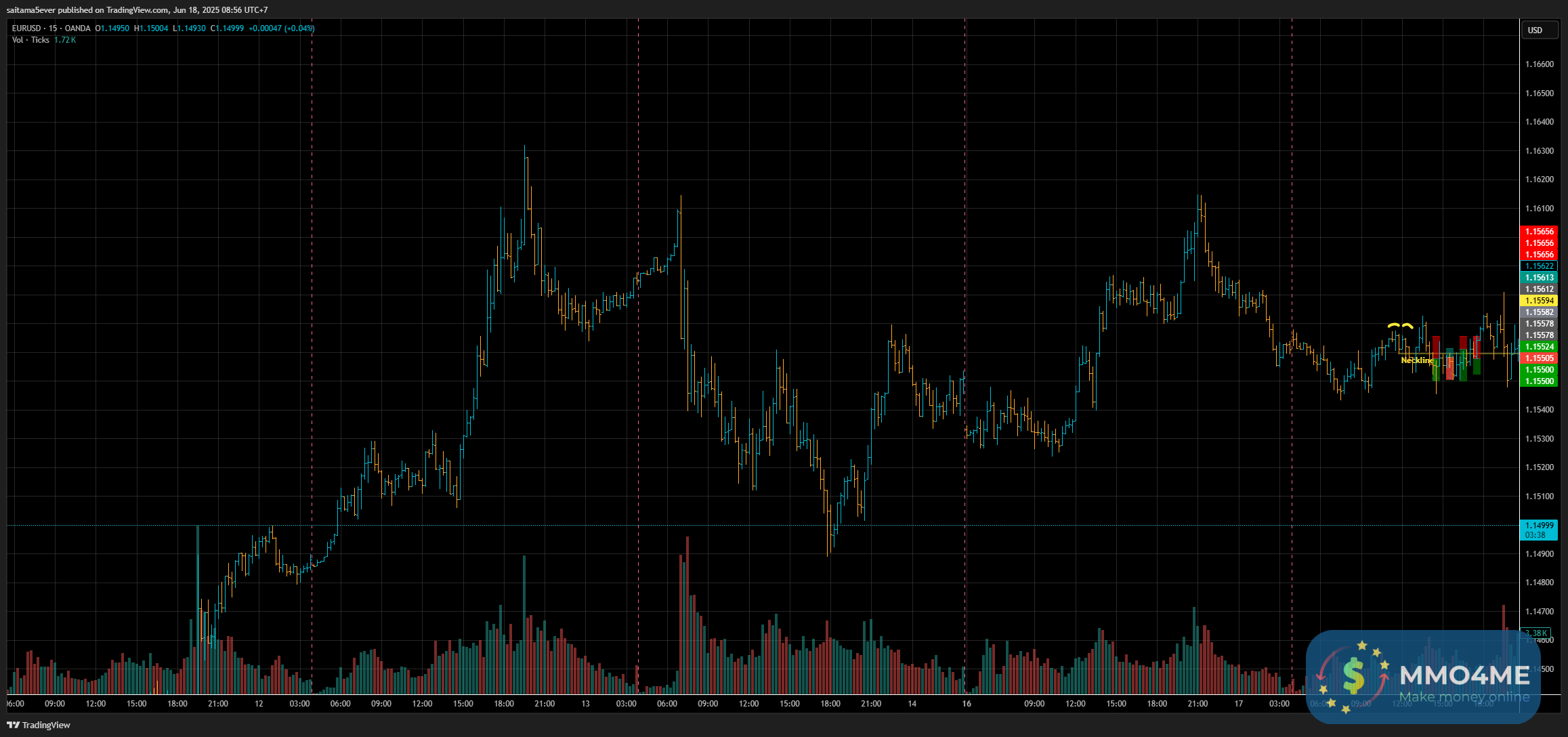Click the green 1.15524 price label

(x=1539, y=347)
